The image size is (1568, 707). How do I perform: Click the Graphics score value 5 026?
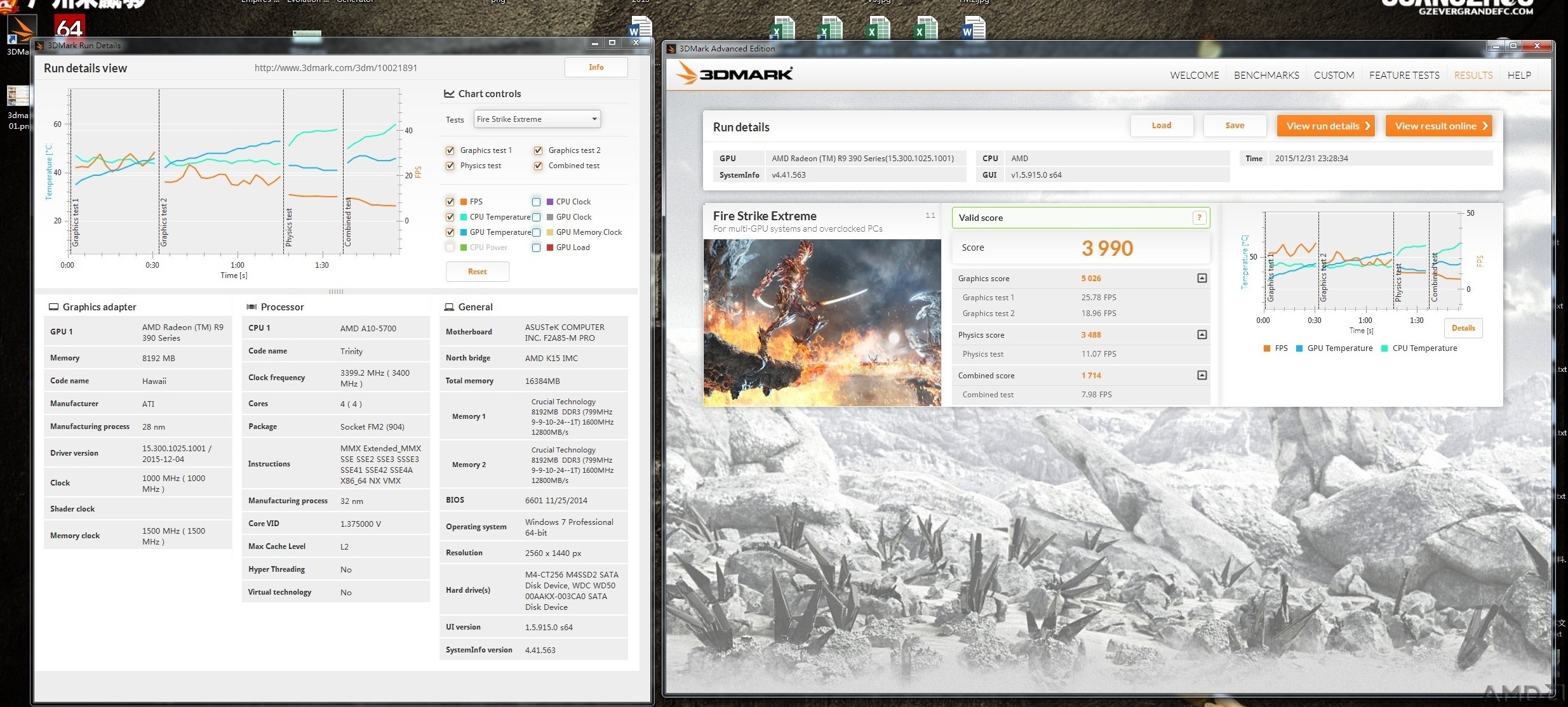[1091, 279]
